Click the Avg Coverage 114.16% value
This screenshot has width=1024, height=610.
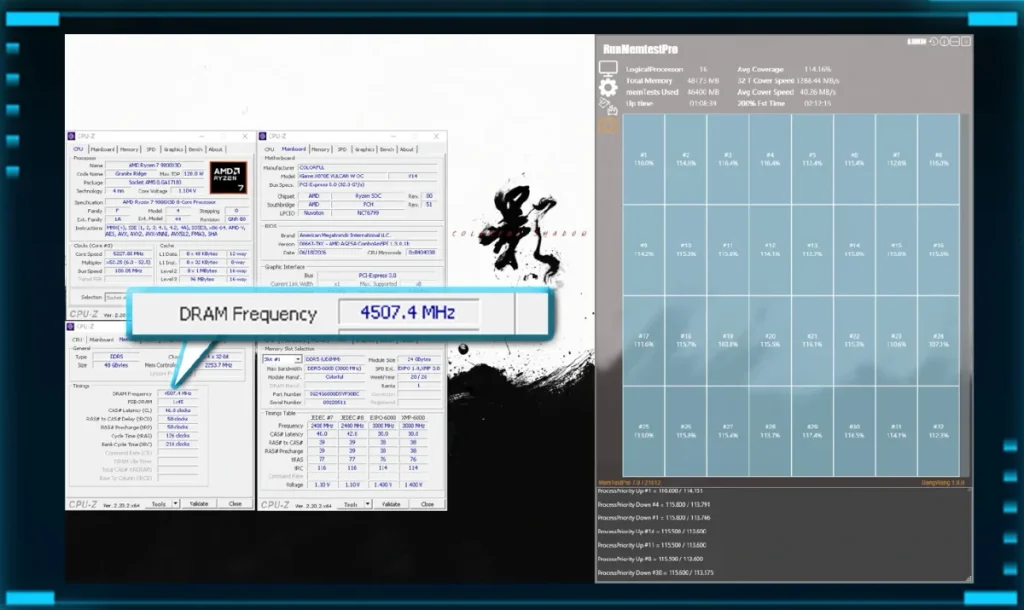(818, 69)
